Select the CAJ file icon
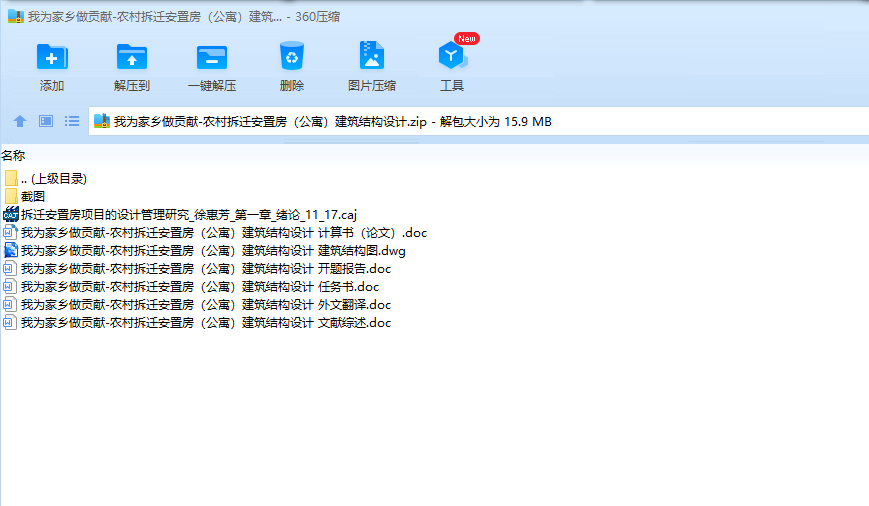 coord(11,214)
